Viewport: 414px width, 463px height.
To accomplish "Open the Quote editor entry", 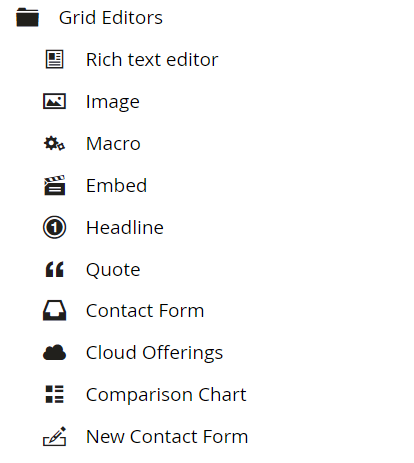I will (113, 270).
